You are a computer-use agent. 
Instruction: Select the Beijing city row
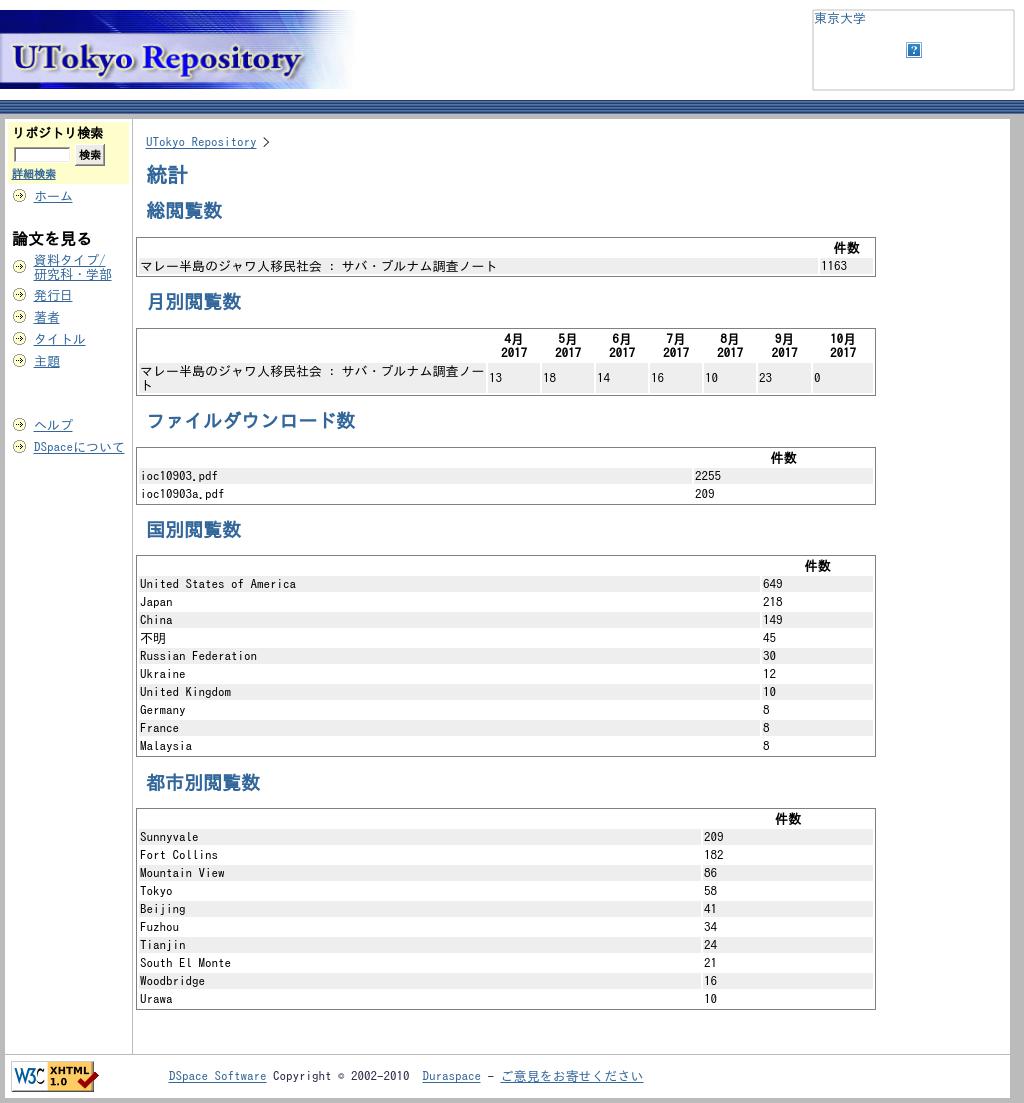pos(506,909)
